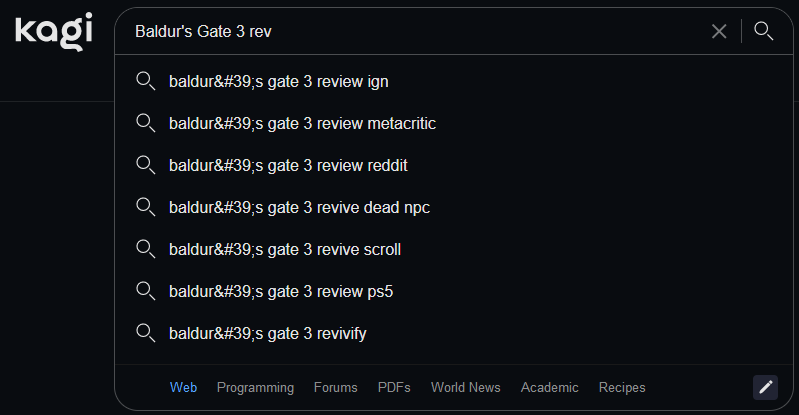Clear the search box with the X icon
The image size is (799, 415).
[719, 31]
